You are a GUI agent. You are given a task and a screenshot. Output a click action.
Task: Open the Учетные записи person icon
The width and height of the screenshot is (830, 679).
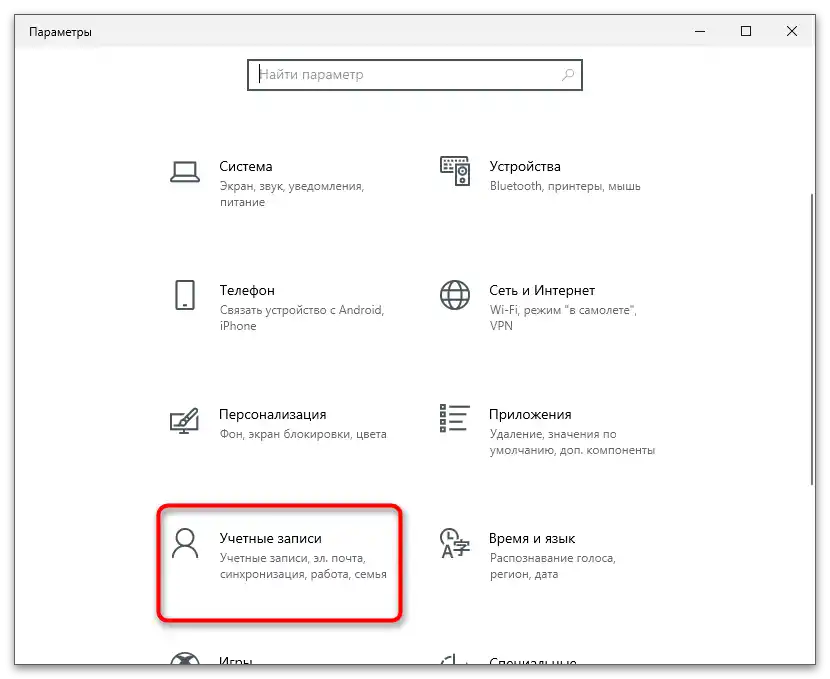[185, 544]
